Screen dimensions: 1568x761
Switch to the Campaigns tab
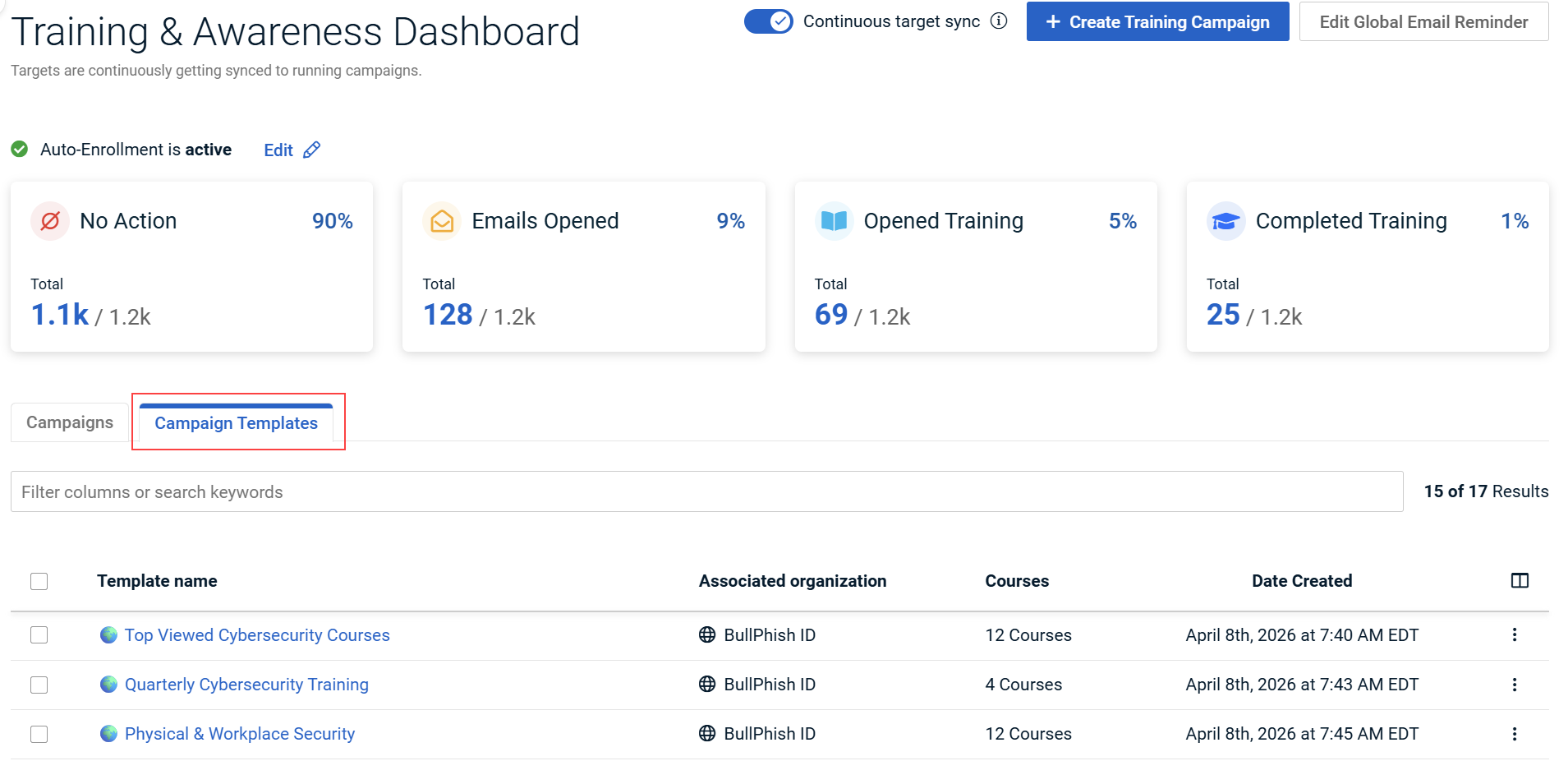(70, 422)
